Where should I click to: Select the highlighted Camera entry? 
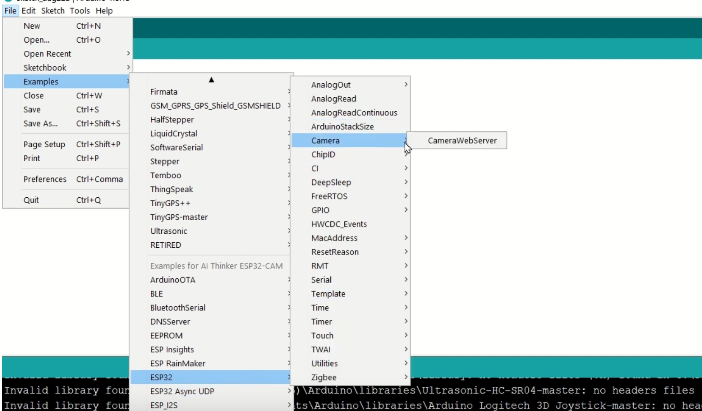tap(351, 140)
